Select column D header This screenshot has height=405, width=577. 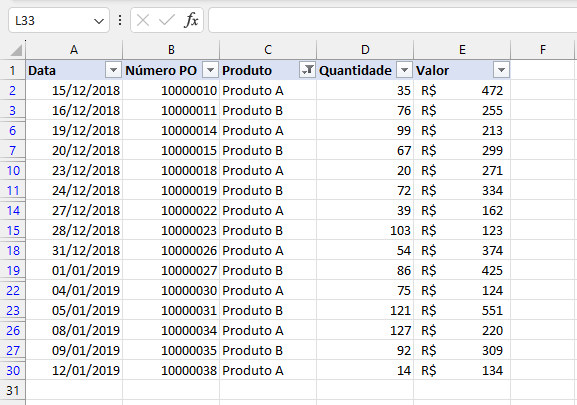pos(365,50)
